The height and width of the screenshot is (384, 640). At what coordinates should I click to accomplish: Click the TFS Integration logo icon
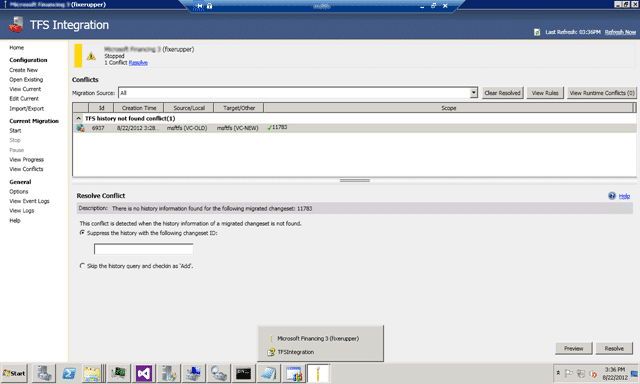tap(16, 24)
